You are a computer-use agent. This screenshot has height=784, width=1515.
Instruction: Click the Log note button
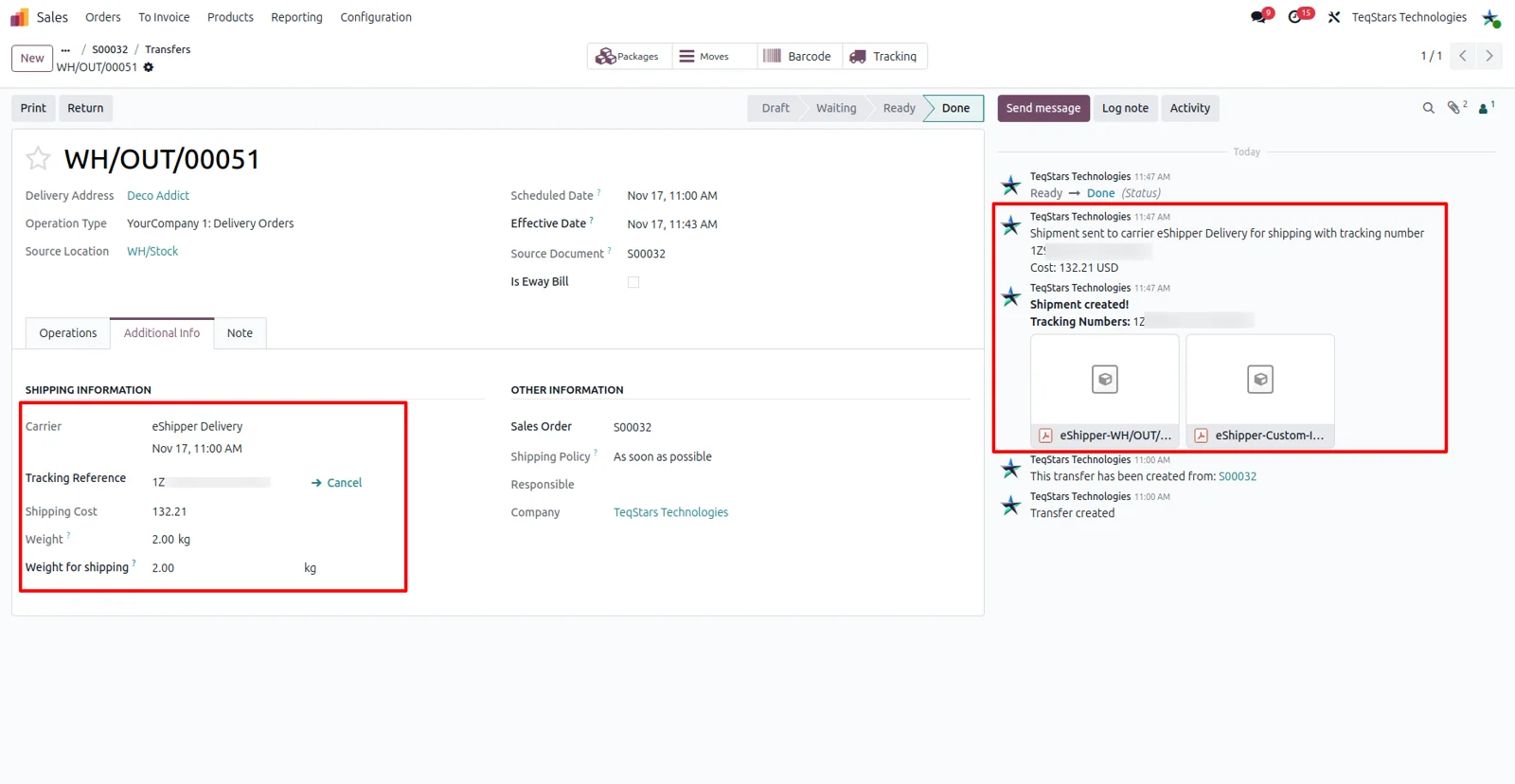coord(1125,108)
